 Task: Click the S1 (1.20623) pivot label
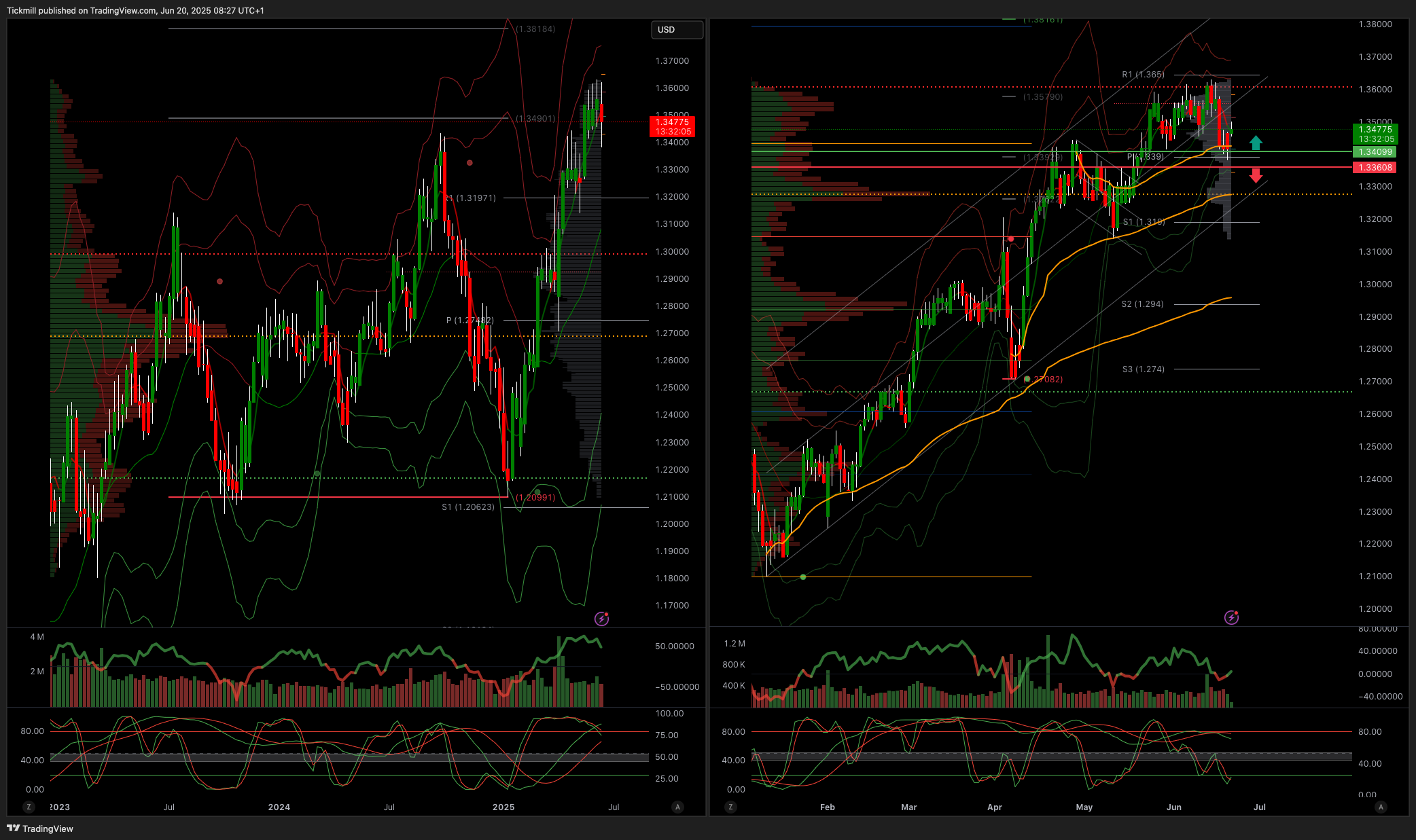click(468, 507)
